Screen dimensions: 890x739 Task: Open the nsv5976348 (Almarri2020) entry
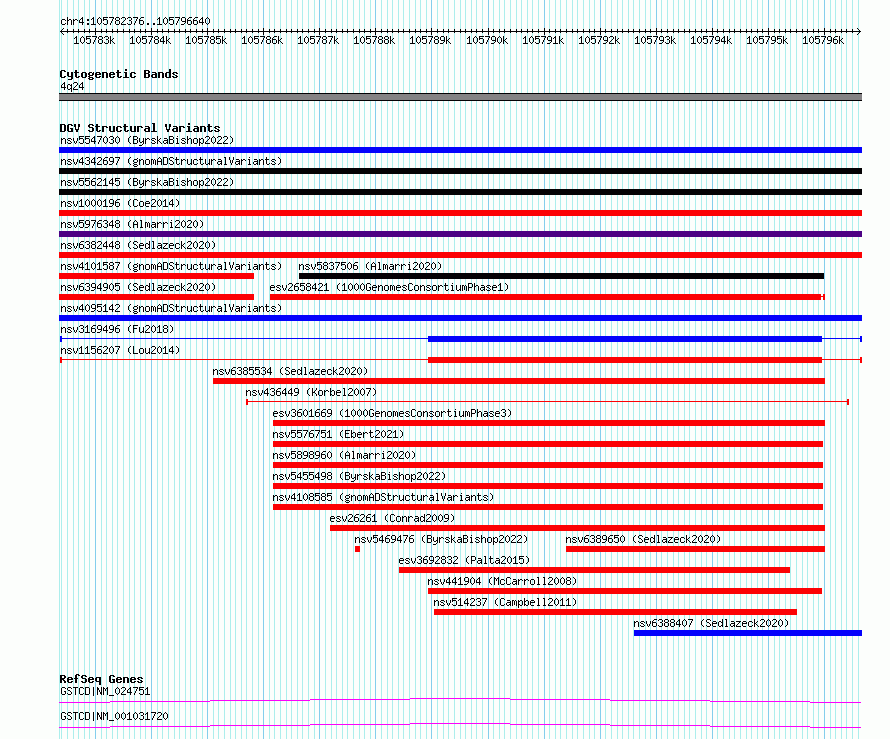tap(132, 224)
